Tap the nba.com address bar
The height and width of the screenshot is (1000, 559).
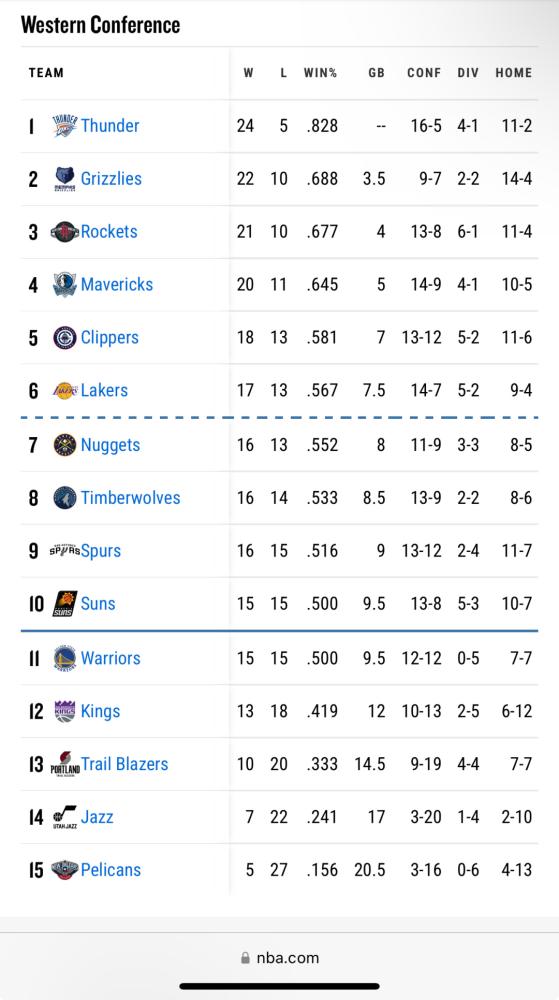coord(279,957)
